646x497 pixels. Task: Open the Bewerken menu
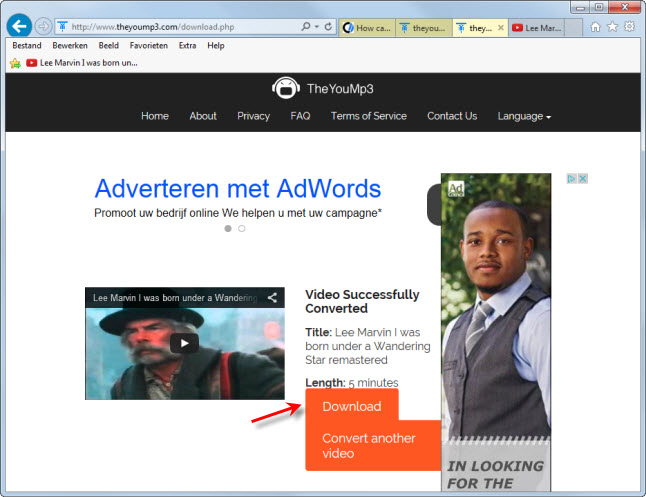point(70,45)
